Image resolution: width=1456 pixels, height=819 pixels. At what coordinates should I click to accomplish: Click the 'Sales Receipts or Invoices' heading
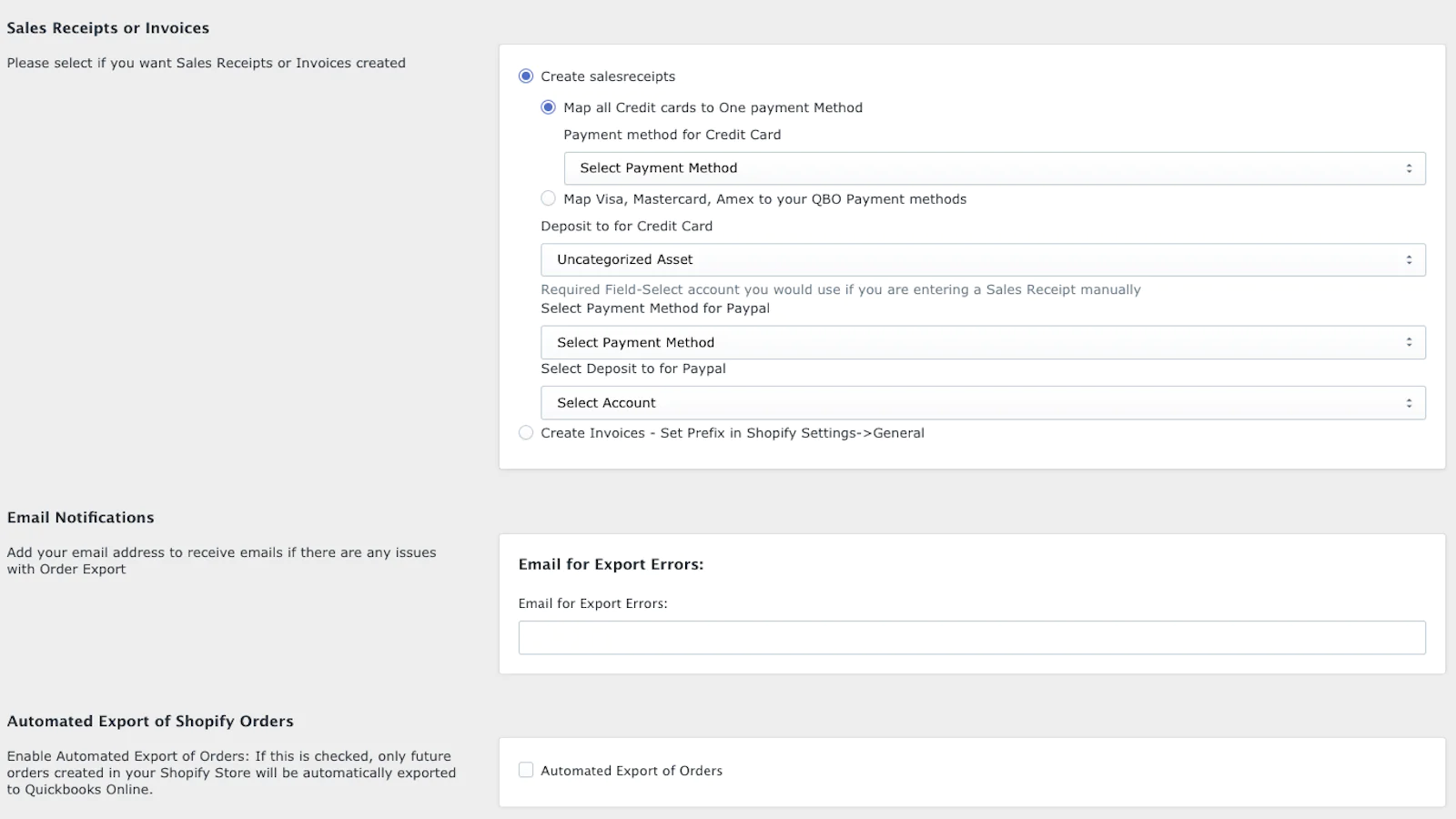point(108,28)
